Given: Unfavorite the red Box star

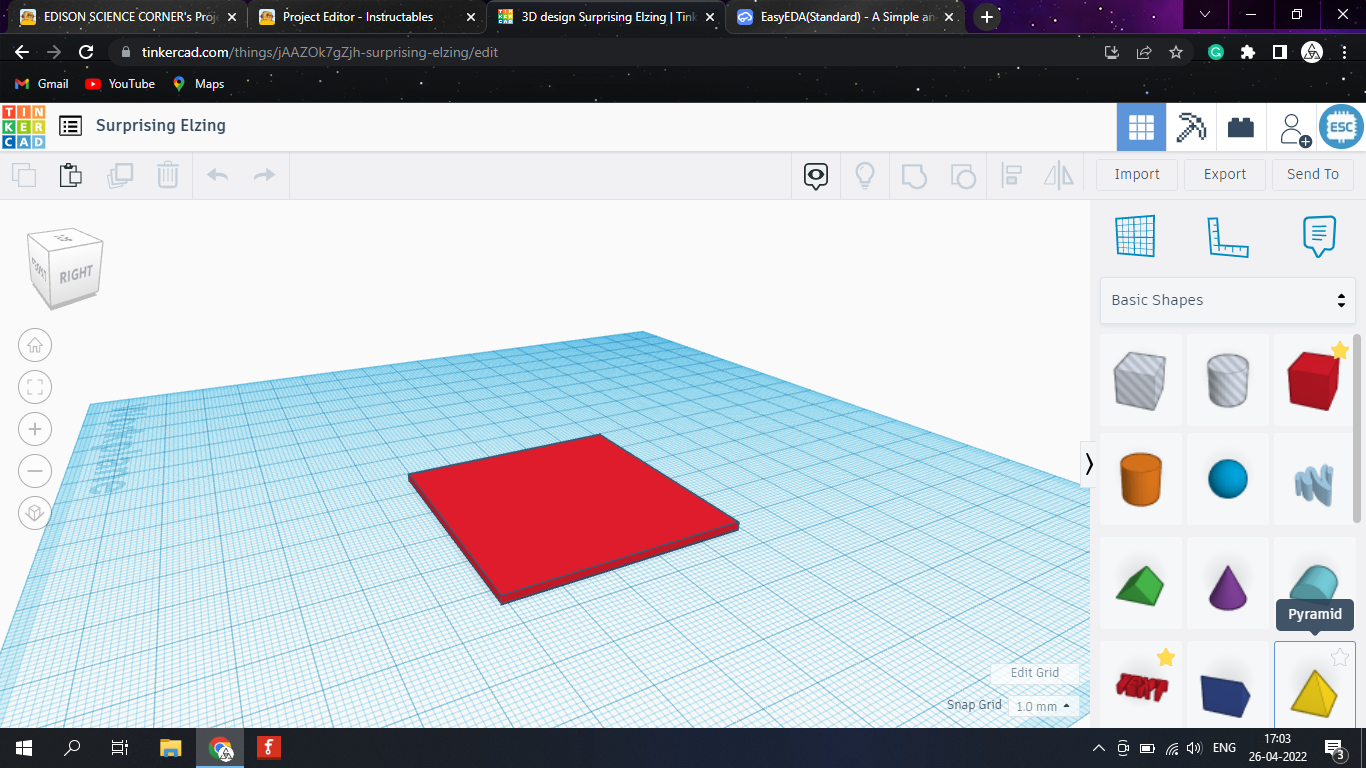Looking at the screenshot, I should coord(1340,350).
